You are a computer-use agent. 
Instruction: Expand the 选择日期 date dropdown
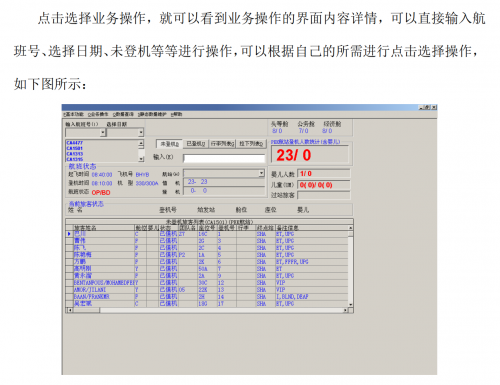point(141,133)
